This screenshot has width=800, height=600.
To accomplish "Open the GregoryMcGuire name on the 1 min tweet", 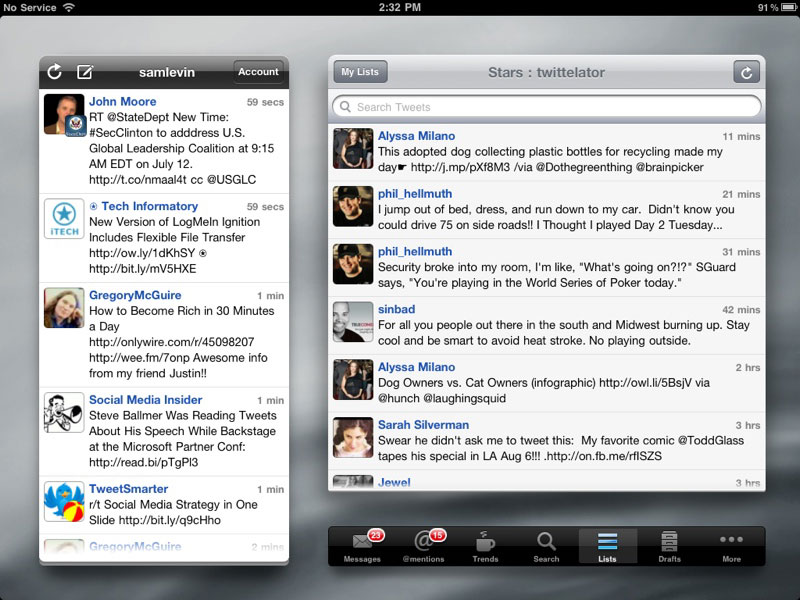I will (x=135, y=295).
